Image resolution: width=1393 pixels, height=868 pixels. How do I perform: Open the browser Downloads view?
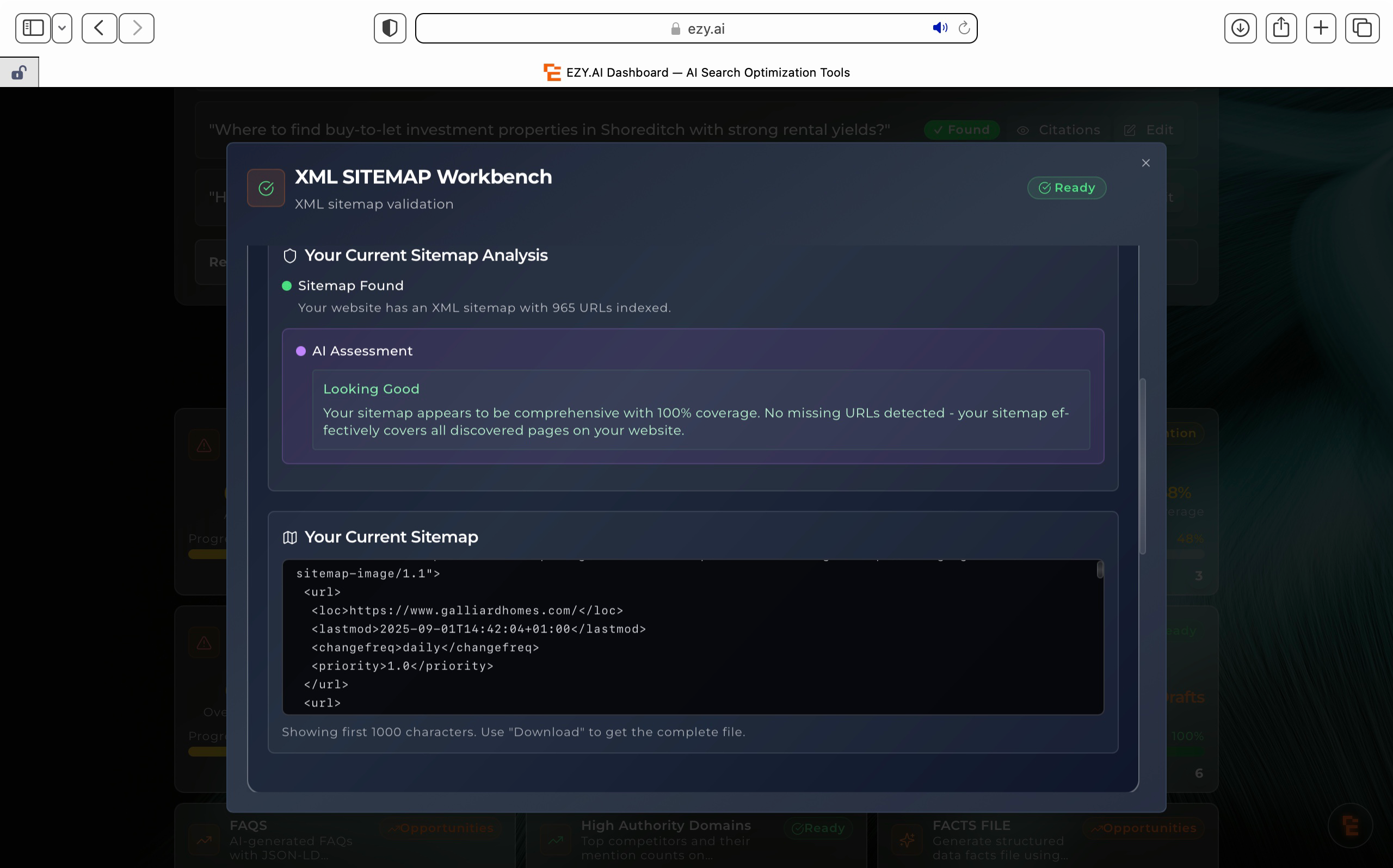point(1240,28)
